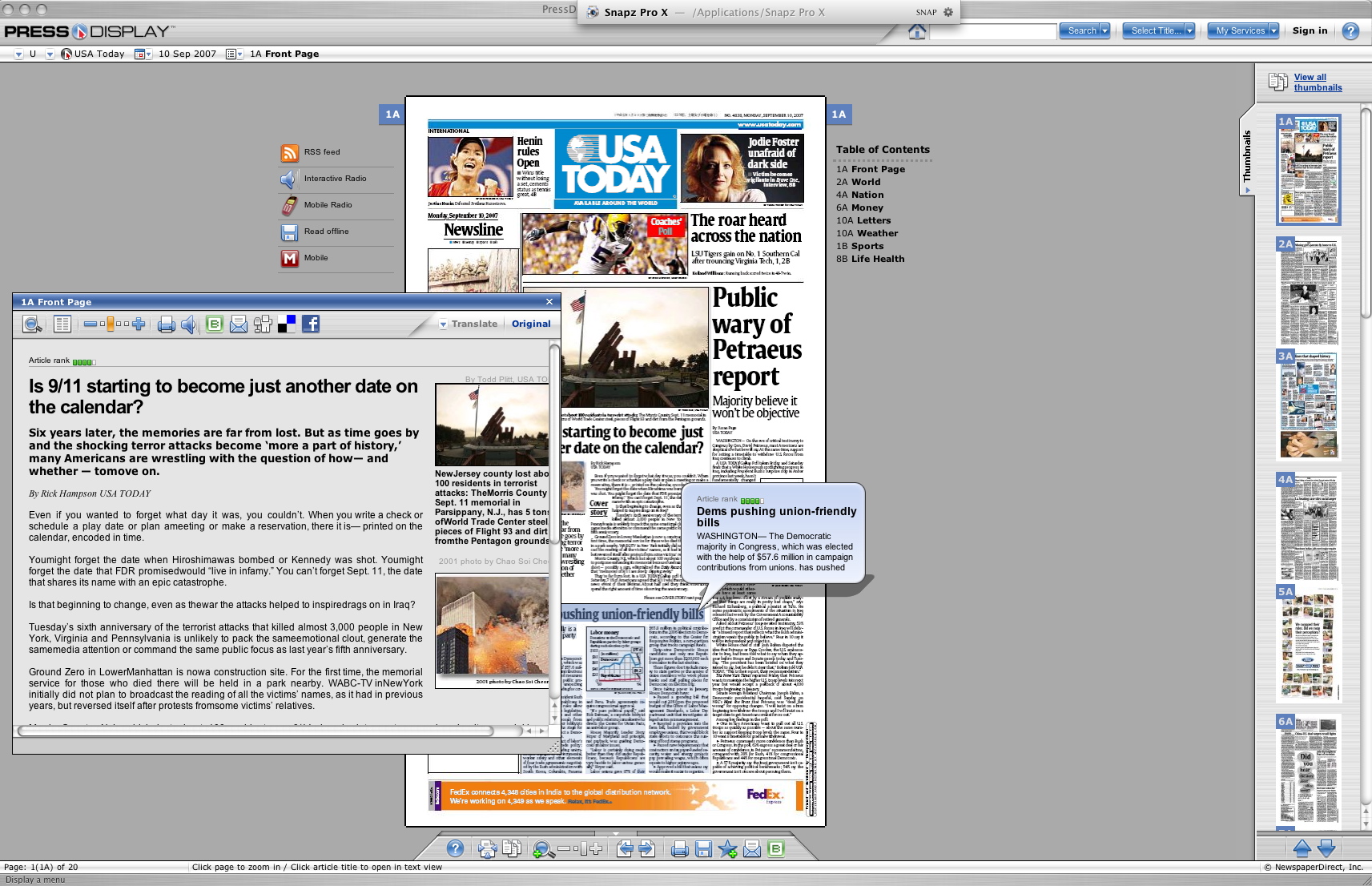Open the newspaper title dropdown for USA Today

50,54
